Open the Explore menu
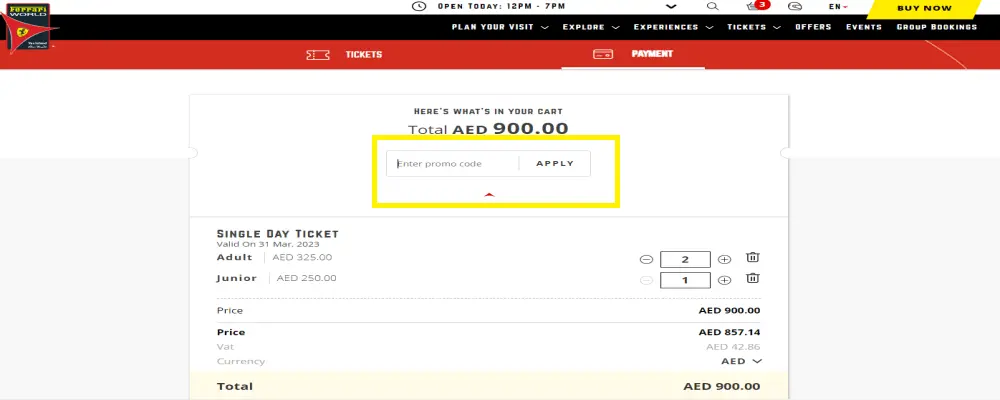The width and height of the screenshot is (1000, 400). (591, 27)
